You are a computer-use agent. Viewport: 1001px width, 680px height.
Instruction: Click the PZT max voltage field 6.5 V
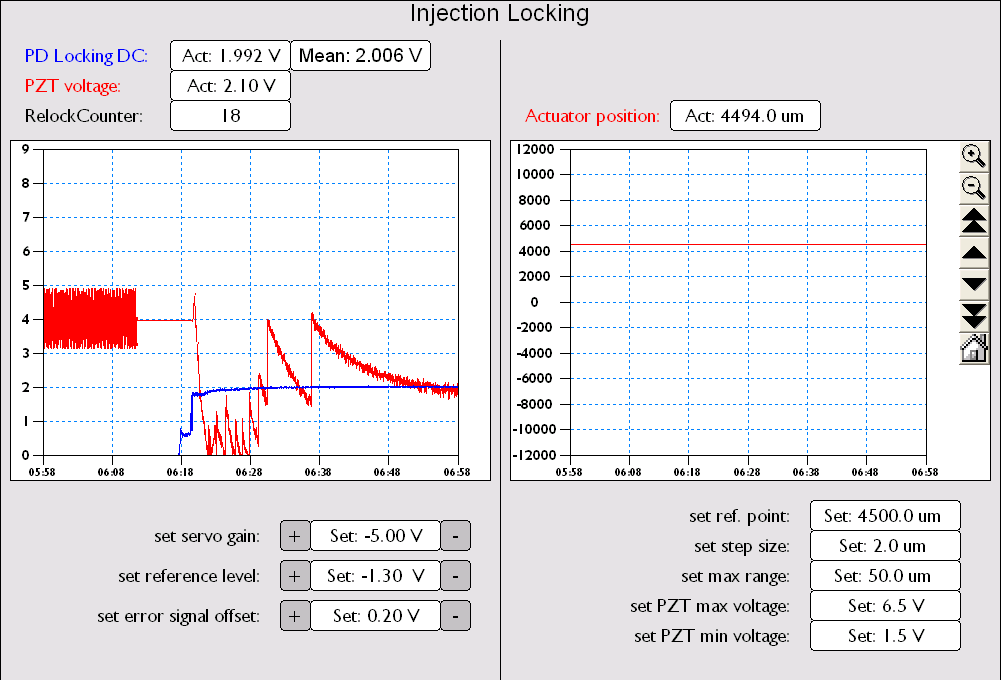[x=885, y=606]
